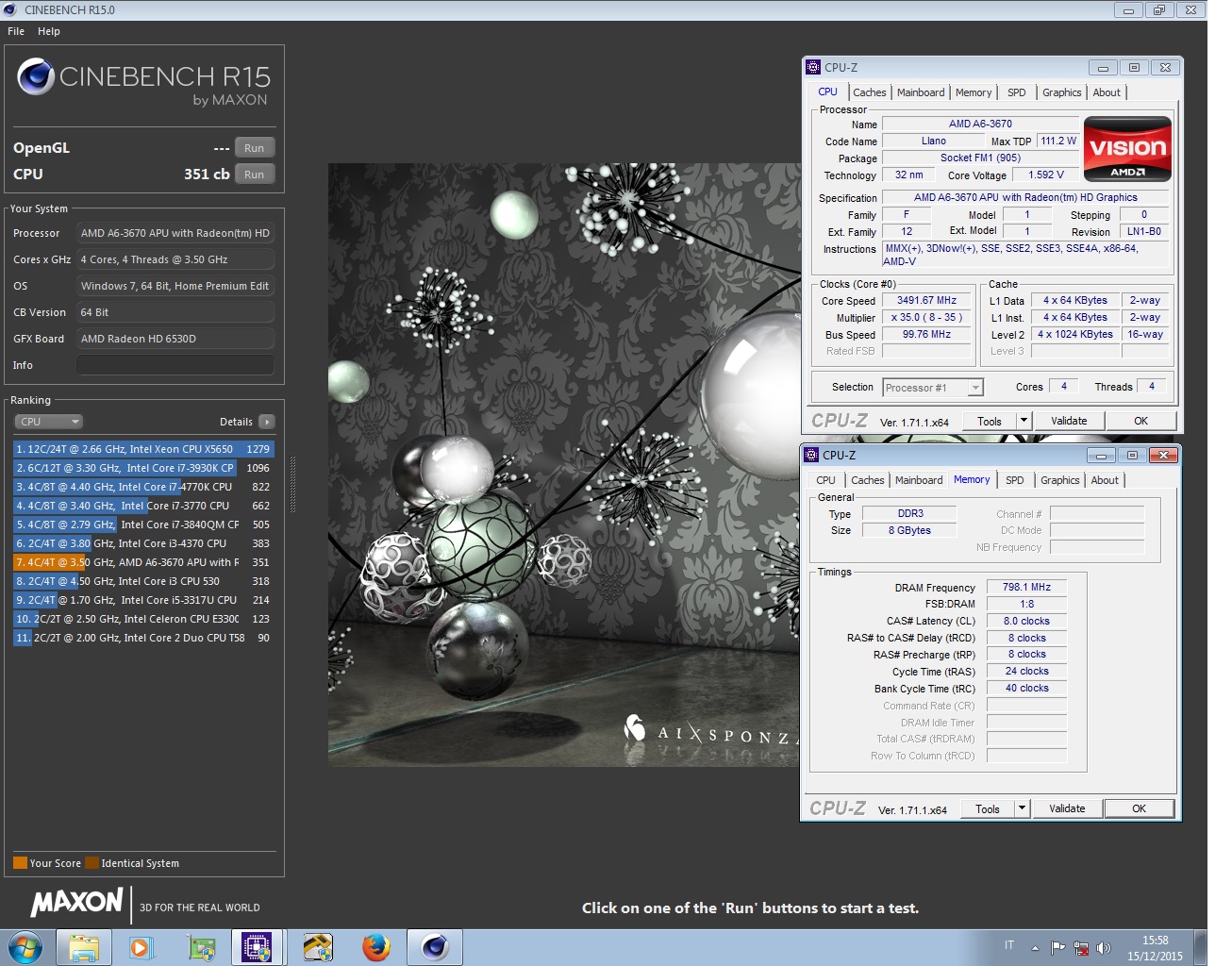The image size is (1232, 966).
Task: Click the Action Center flag icon
Action: [1058, 947]
